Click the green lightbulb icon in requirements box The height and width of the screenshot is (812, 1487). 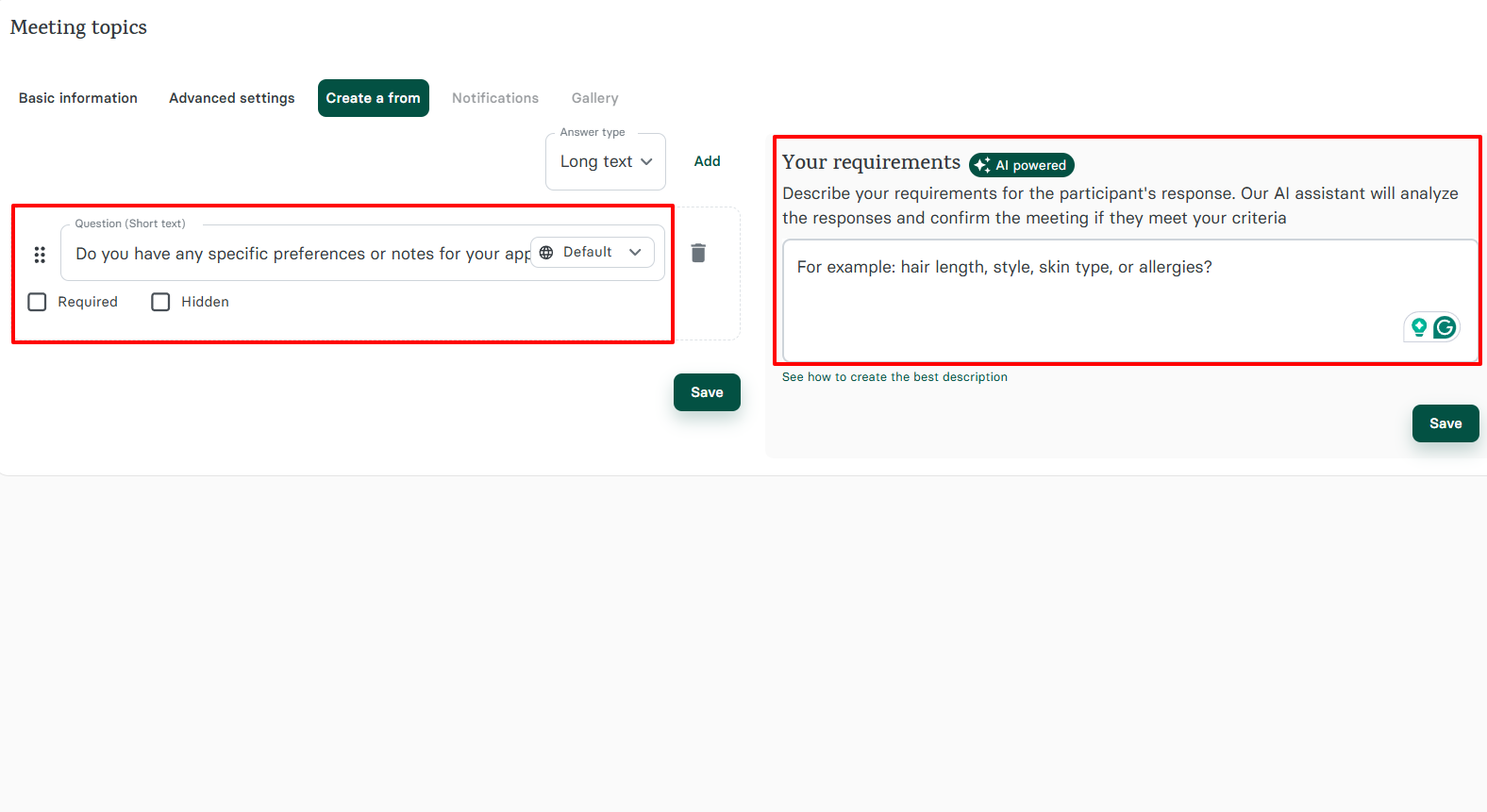(1418, 327)
